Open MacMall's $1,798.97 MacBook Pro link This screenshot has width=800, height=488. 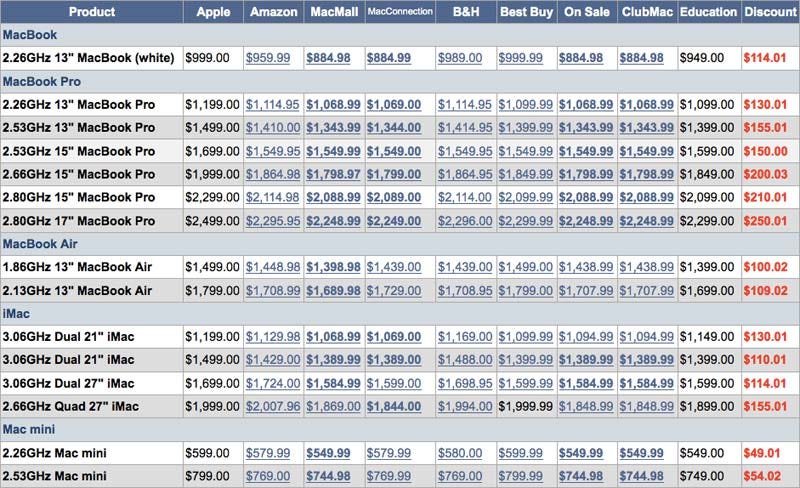[333, 175]
